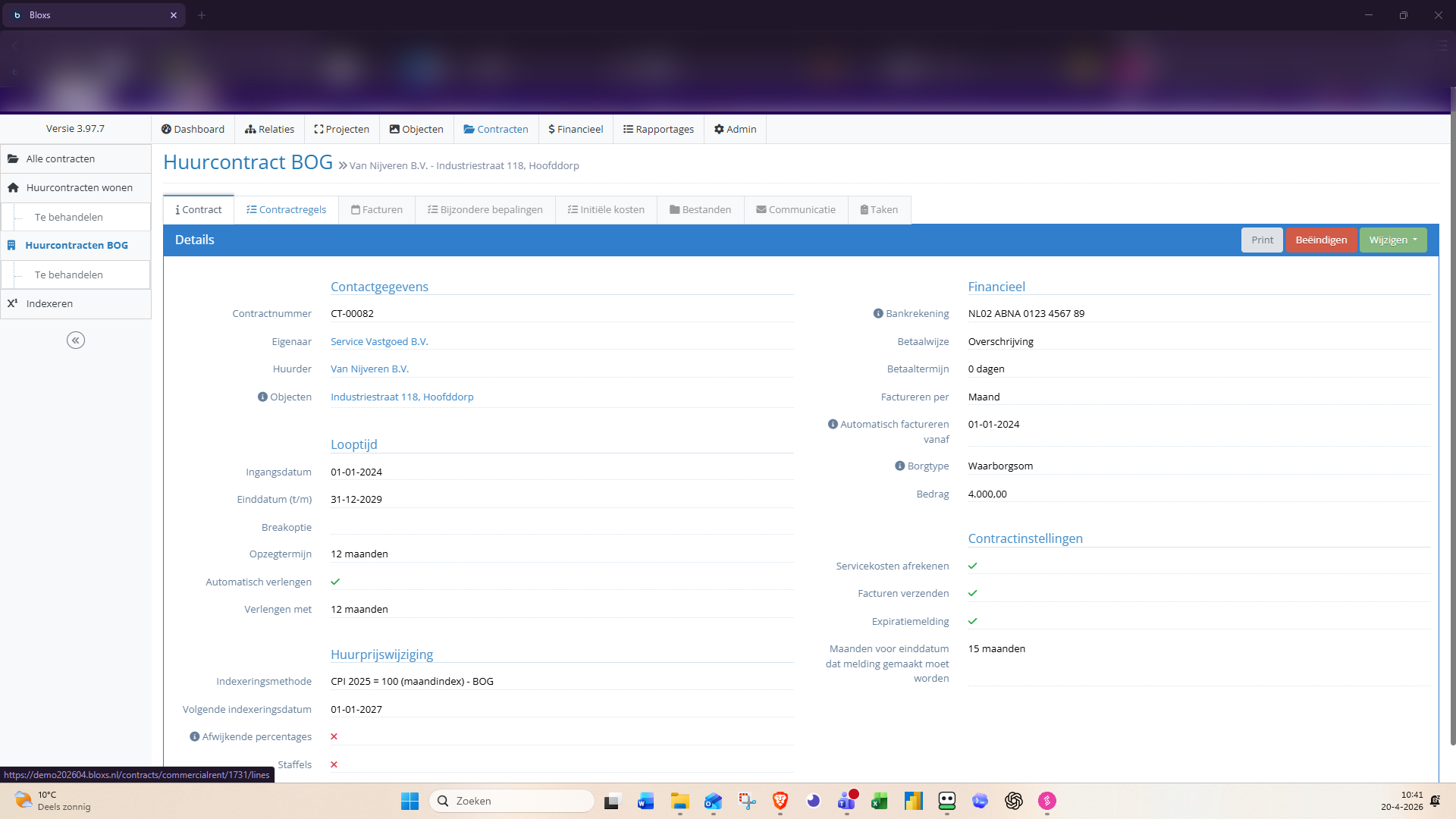Screen dimensions: 1456x819
Task: Click the Zoeken taskbar search field
Action: [x=512, y=801]
